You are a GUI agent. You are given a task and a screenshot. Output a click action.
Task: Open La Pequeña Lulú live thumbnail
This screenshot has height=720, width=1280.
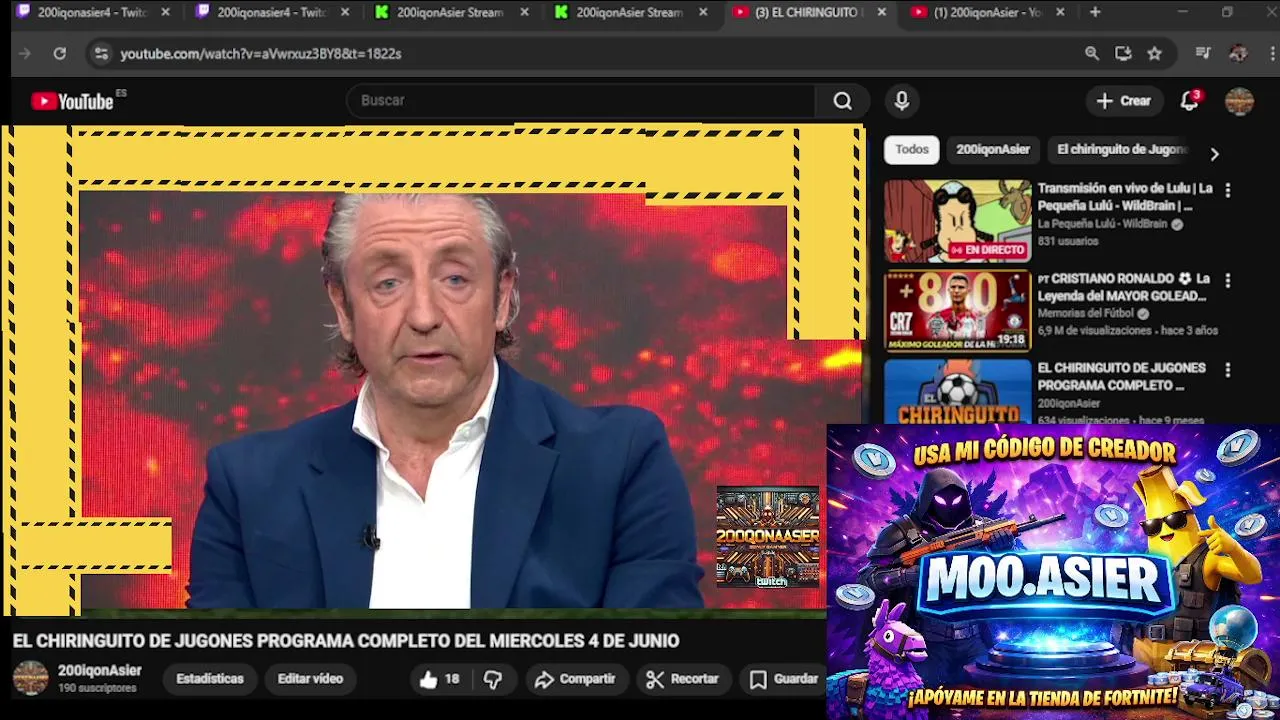click(957, 221)
